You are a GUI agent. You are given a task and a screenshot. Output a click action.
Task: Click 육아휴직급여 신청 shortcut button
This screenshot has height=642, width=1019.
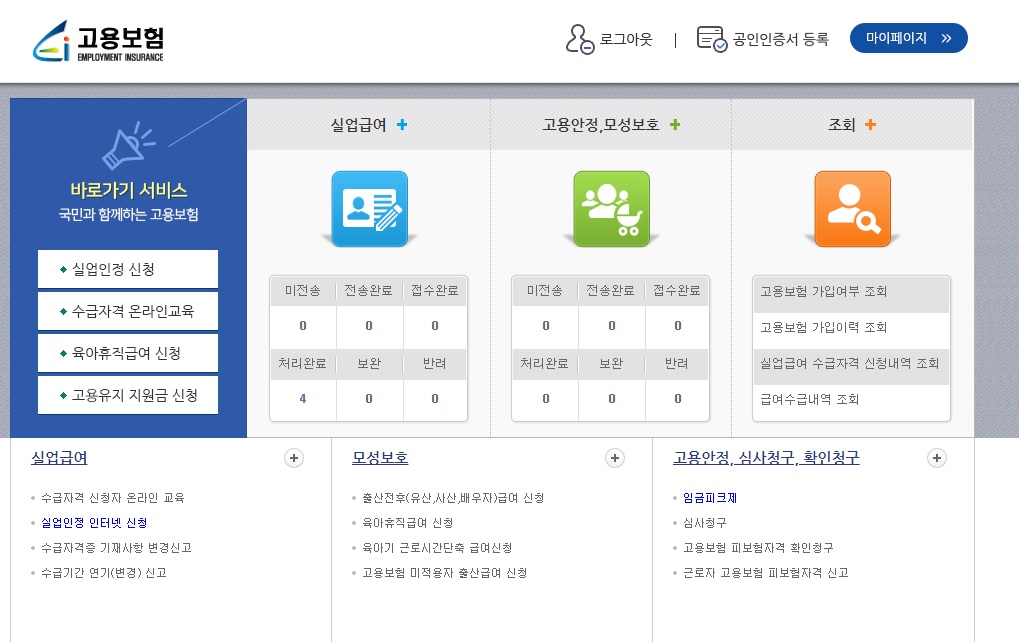point(128,353)
